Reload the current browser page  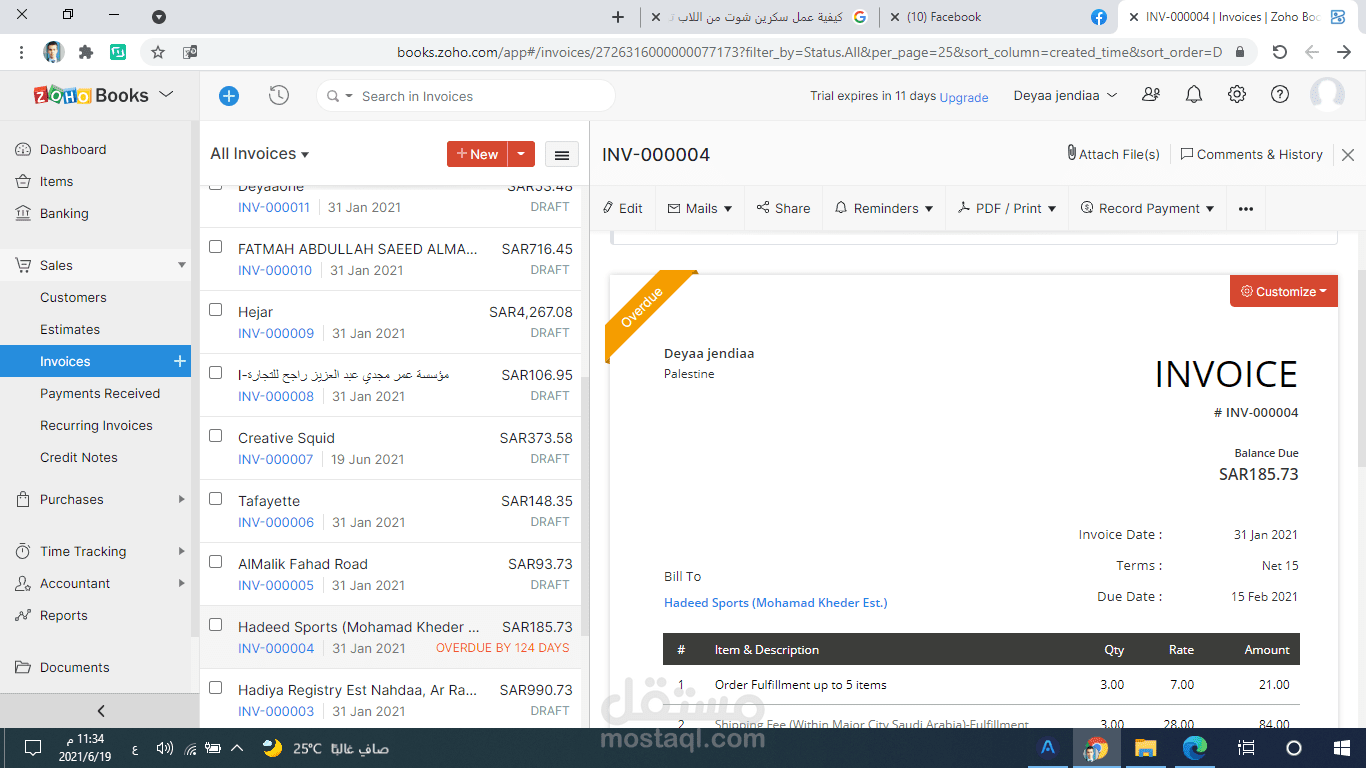tap(1279, 52)
